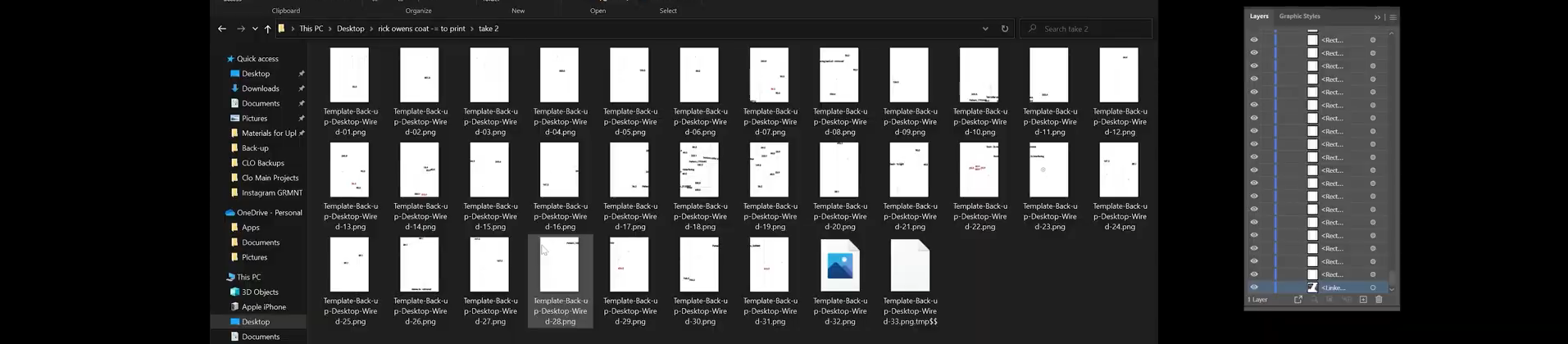Open pinned Desktop under Quick access
The width and height of the screenshot is (1568, 344).
pyautogui.click(x=256, y=74)
